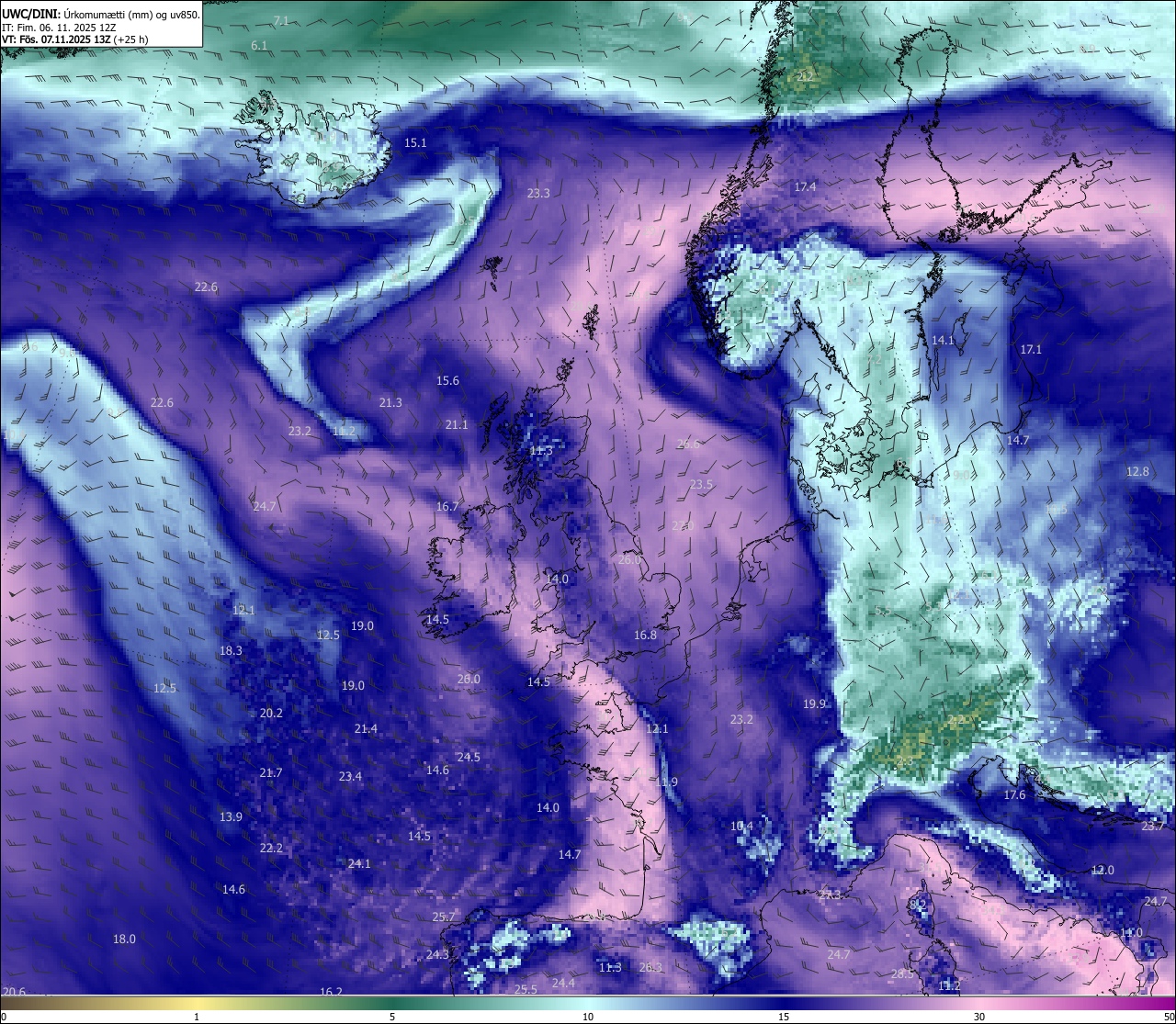Click the value 14.1 over the Baltic
The height and width of the screenshot is (1024, 1176).
944,340
